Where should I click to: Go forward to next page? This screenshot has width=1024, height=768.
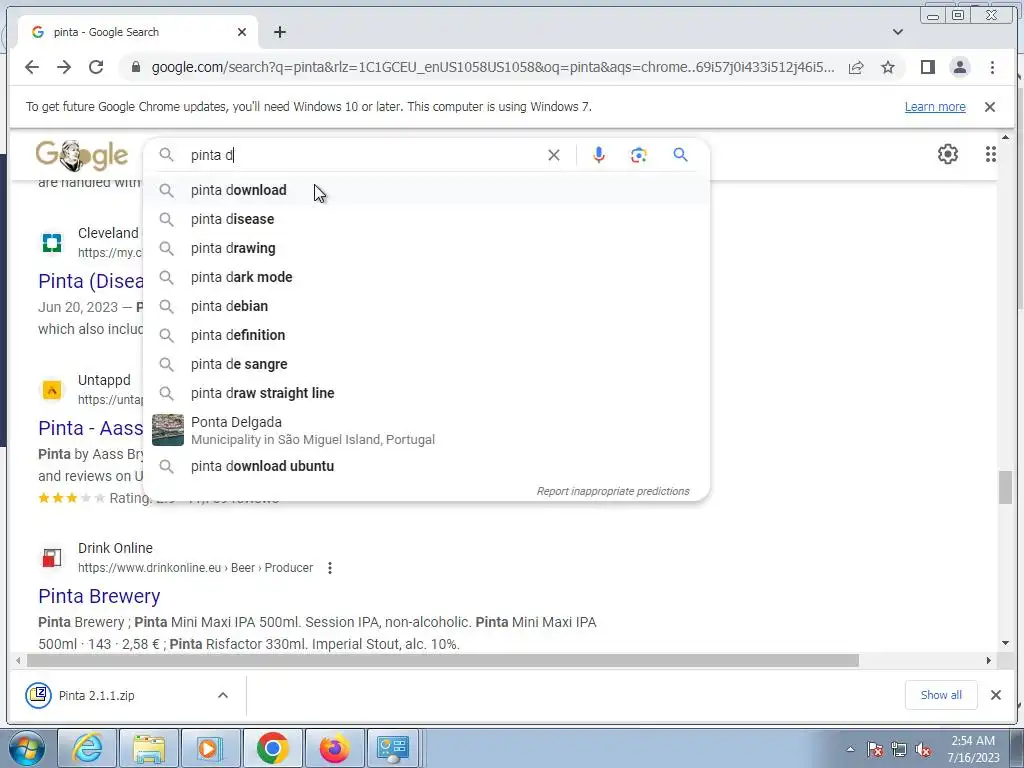[x=63, y=67]
